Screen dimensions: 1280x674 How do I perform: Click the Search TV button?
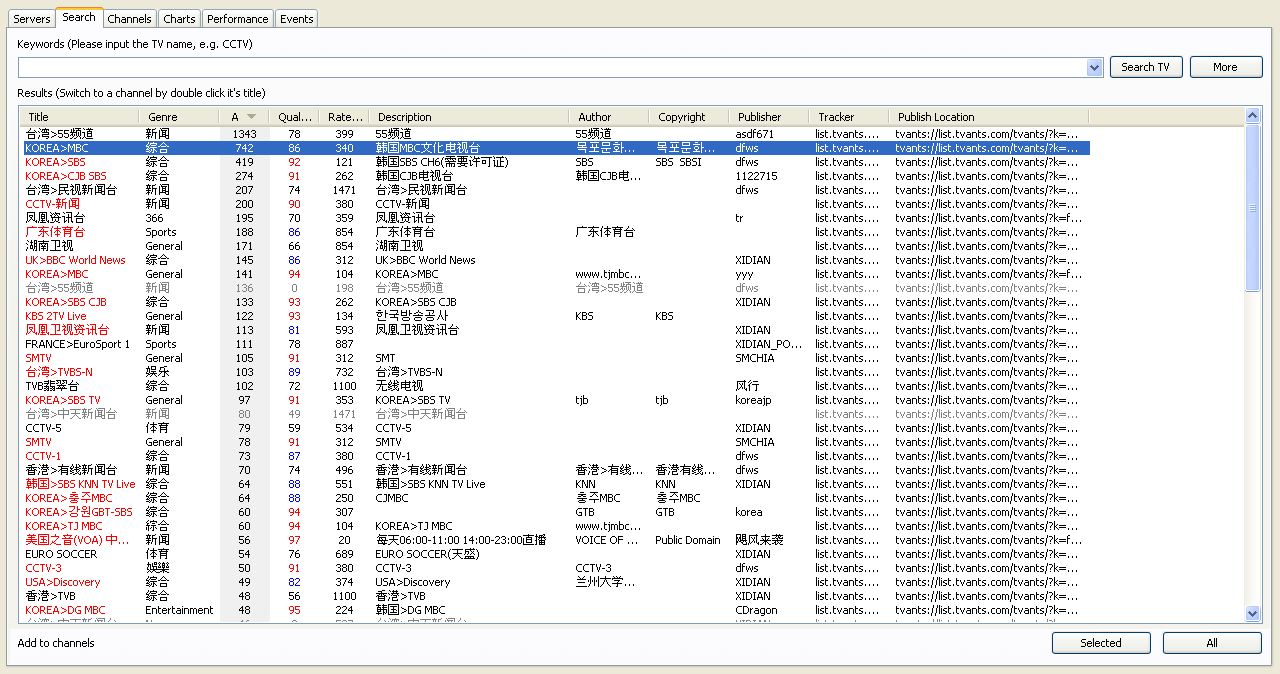tap(1146, 67)
